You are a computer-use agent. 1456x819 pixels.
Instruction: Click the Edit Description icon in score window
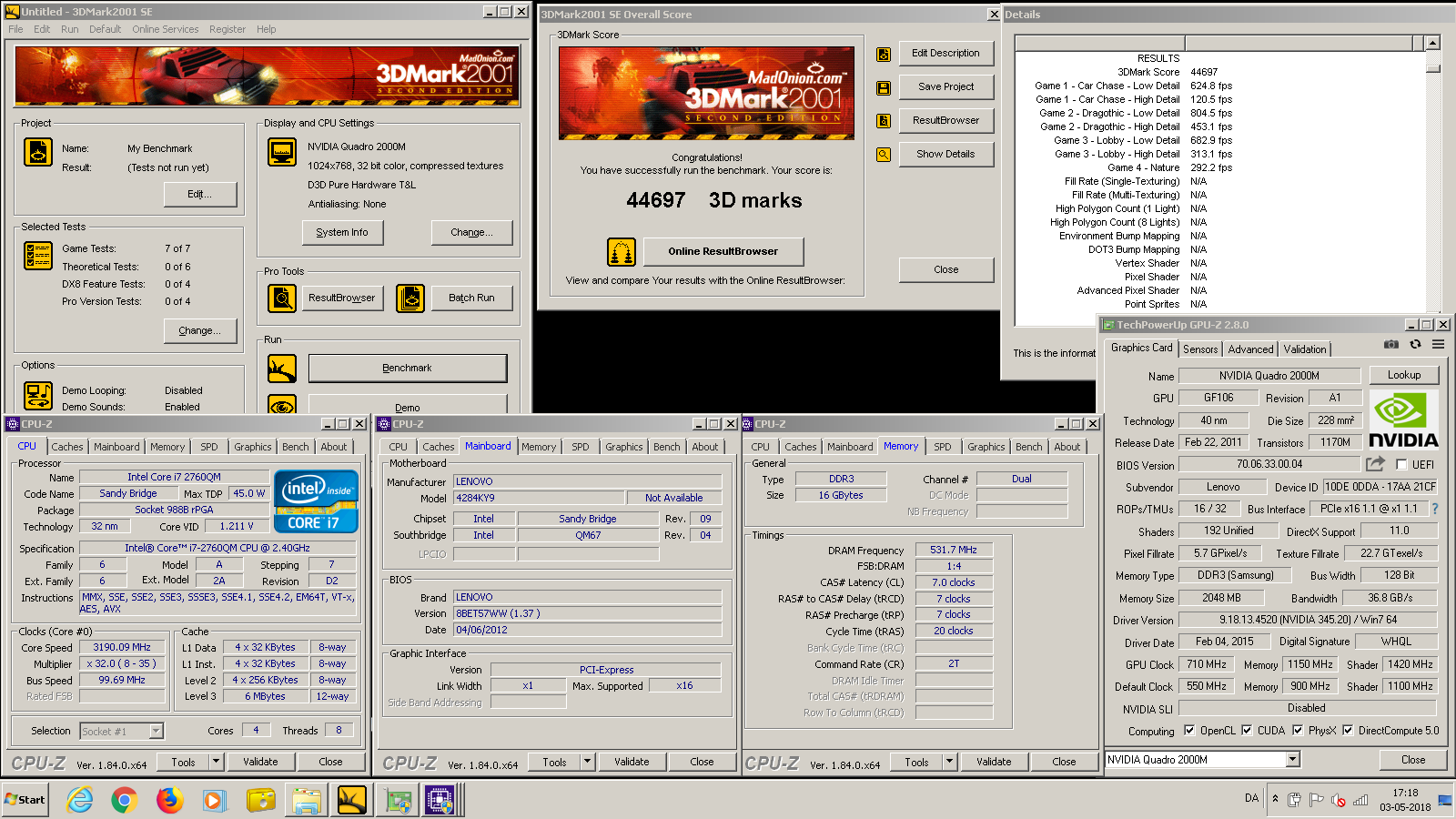point(883,55)
